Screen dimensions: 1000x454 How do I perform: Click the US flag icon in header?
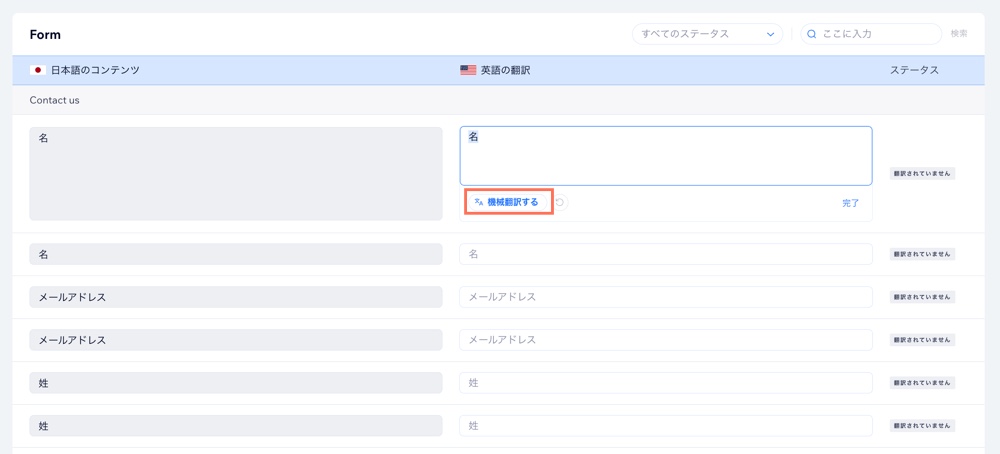click(x=468, y=70)
